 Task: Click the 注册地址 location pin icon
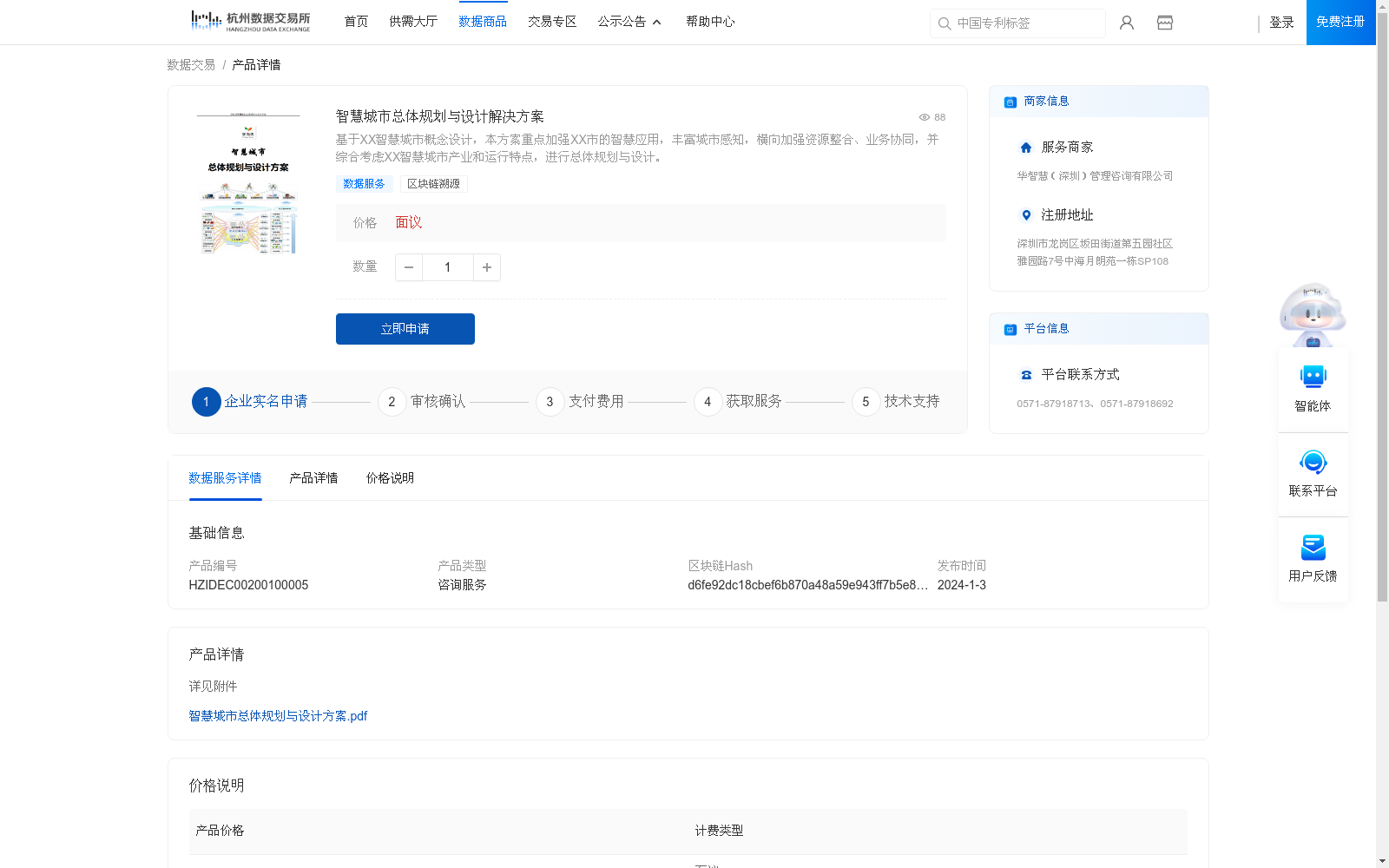[1026, 215]
